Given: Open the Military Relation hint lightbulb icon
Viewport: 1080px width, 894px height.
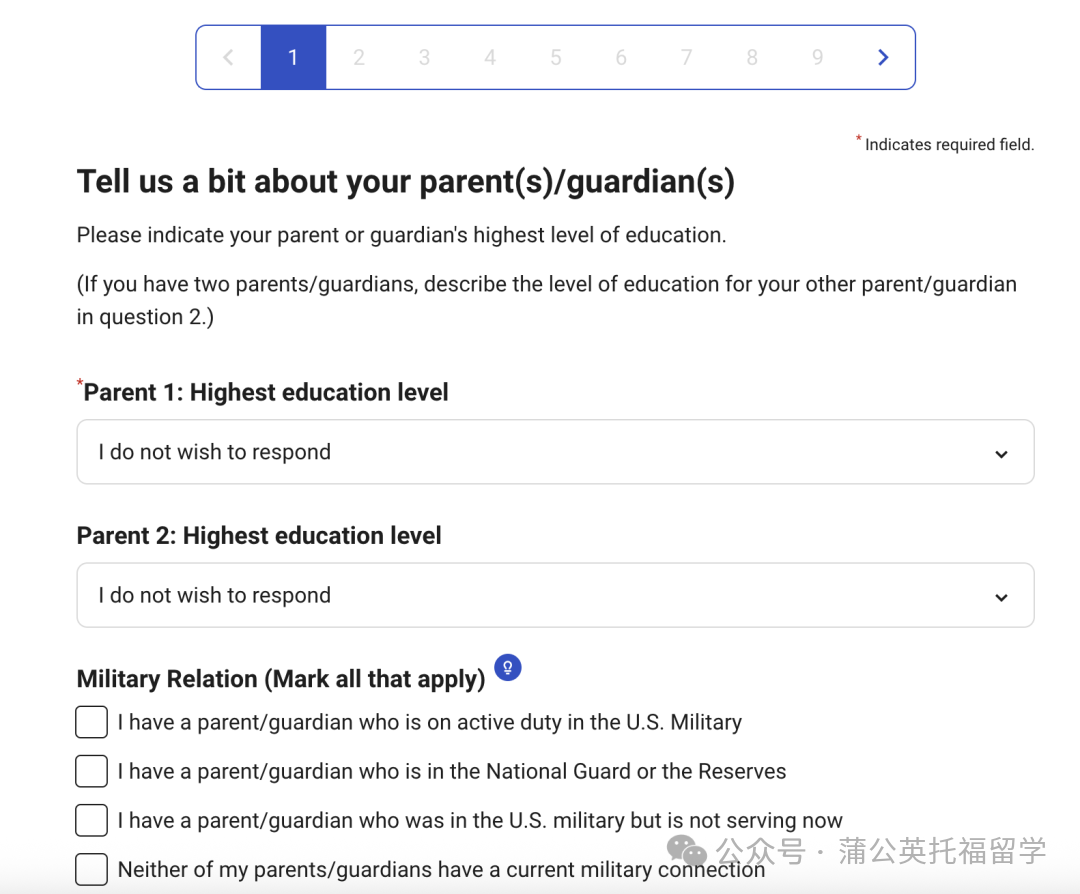Looking at the screenshot, I should (508, 667).
